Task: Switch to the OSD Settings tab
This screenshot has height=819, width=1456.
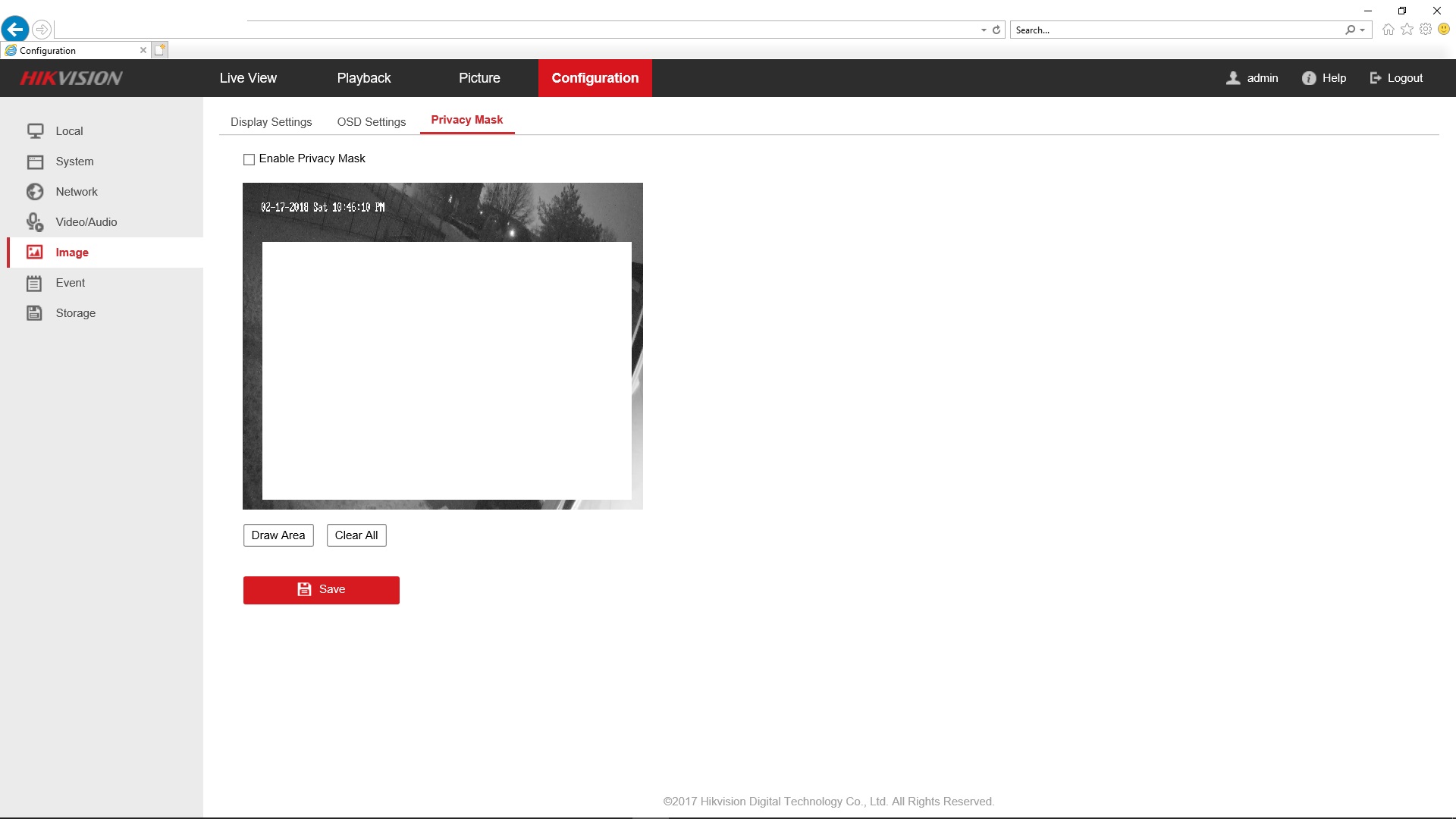Action: tap(371, 122)
